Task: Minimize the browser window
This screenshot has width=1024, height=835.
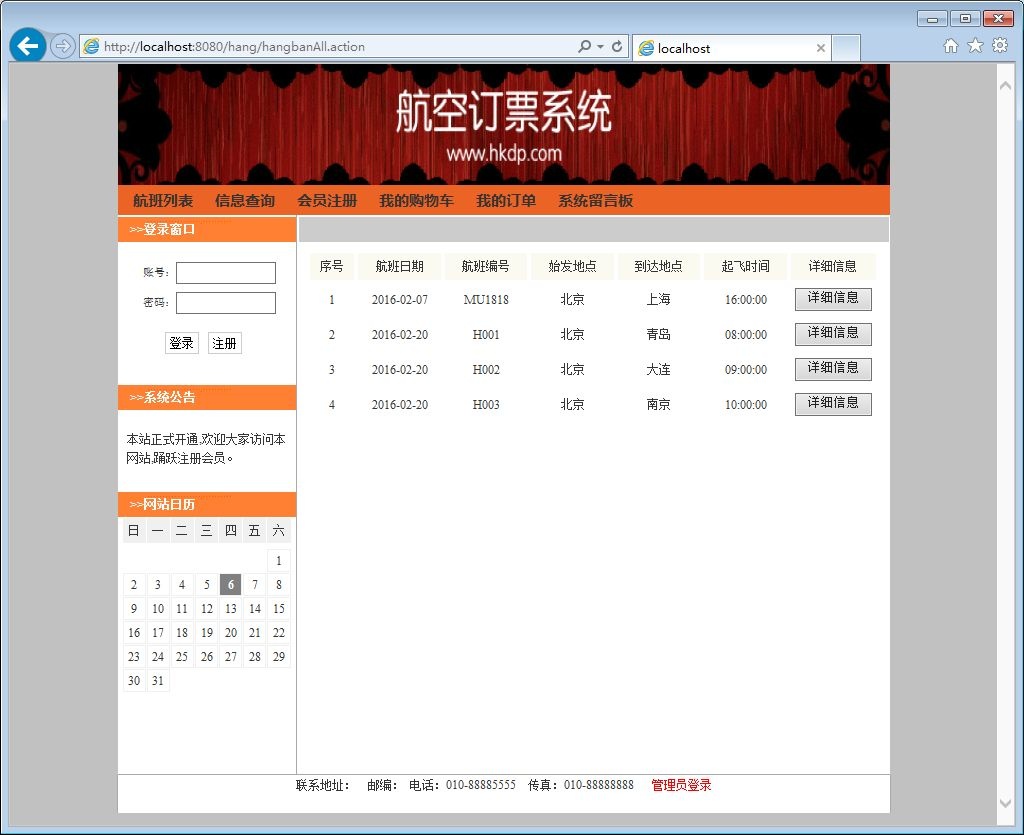Action: point(932,19)
